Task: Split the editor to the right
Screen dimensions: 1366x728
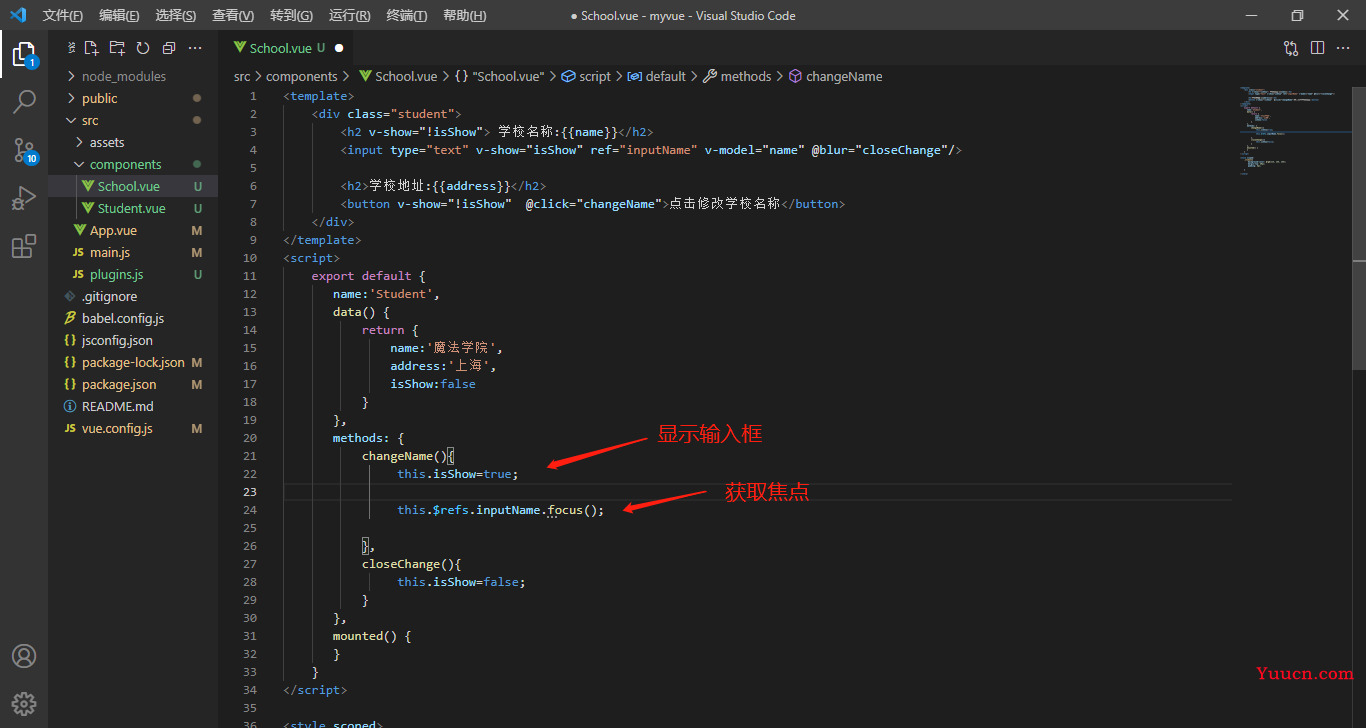Action: [1317, 48]
